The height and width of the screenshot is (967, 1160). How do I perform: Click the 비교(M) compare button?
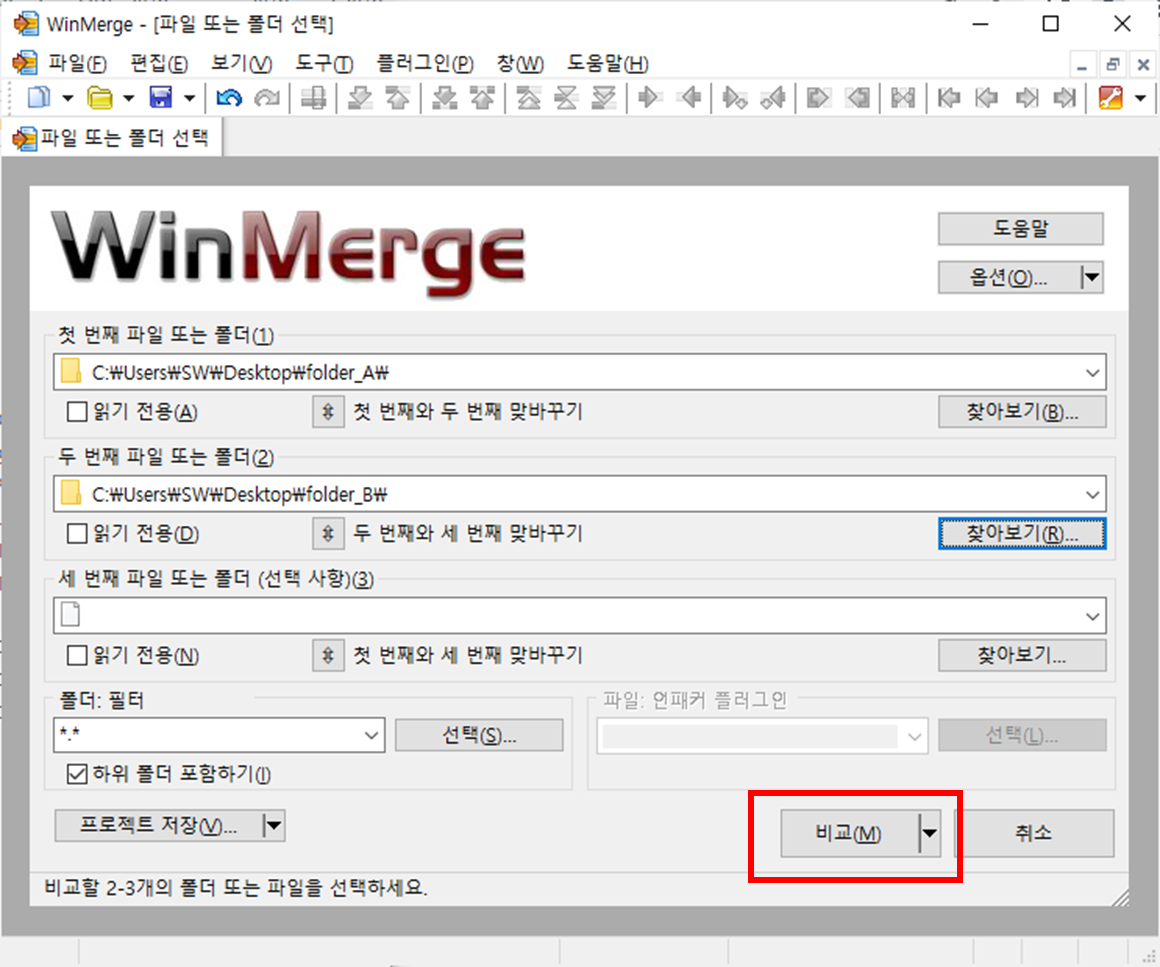pos(849,833)
